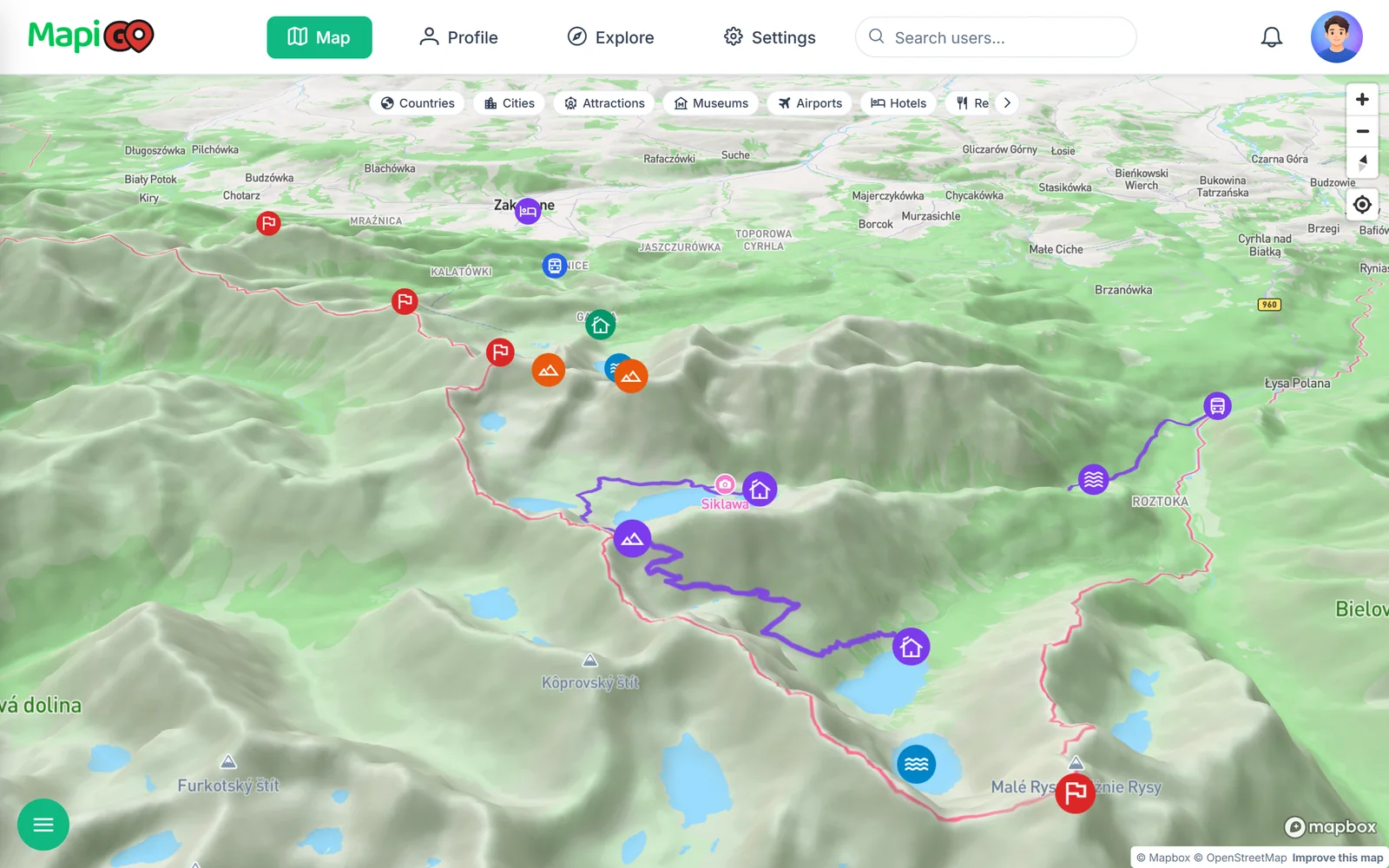Select the purple house marker by the lake
The image size is (1389, 868).
coord(911,647)
